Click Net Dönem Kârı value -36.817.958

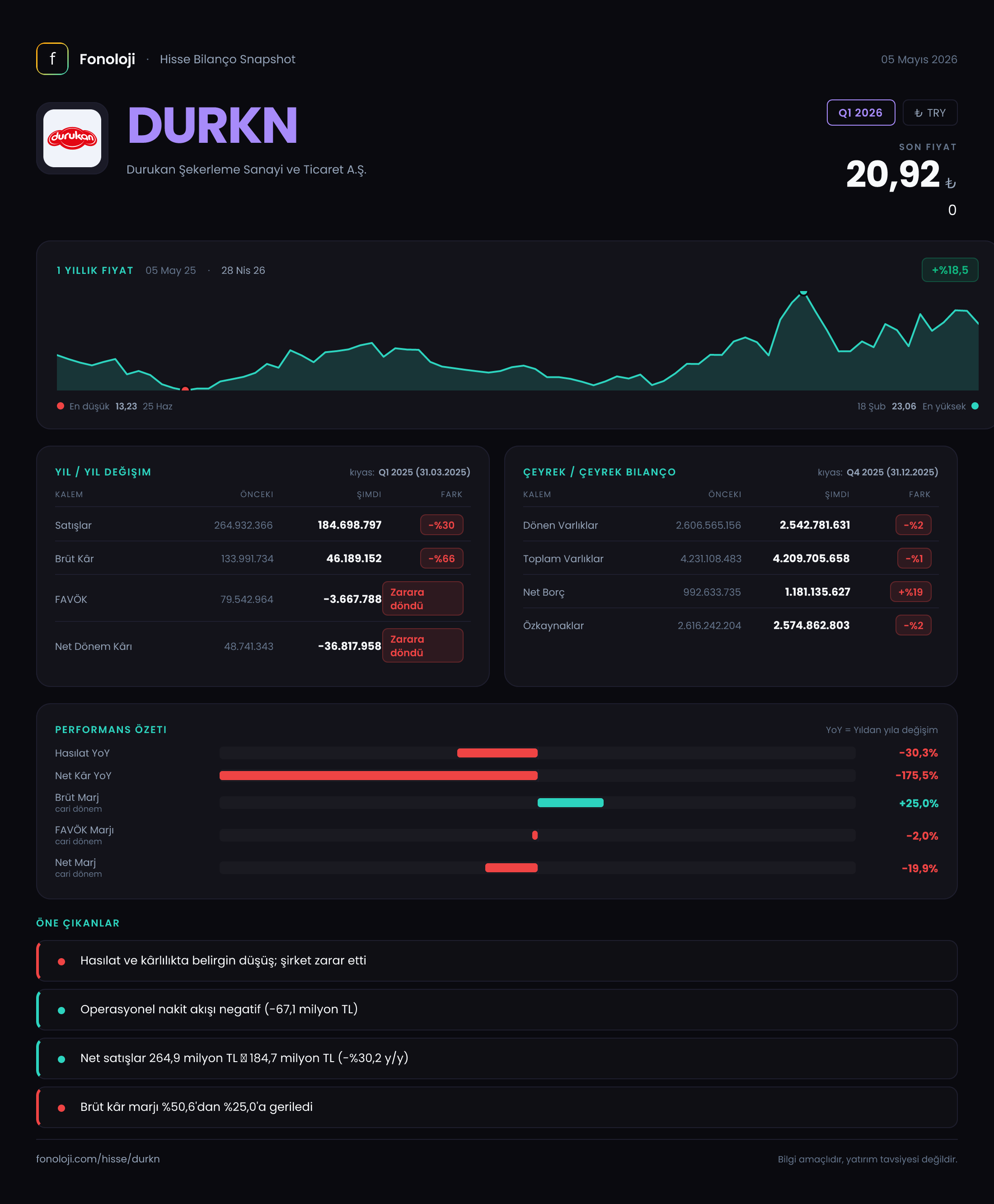click(349, 645)
